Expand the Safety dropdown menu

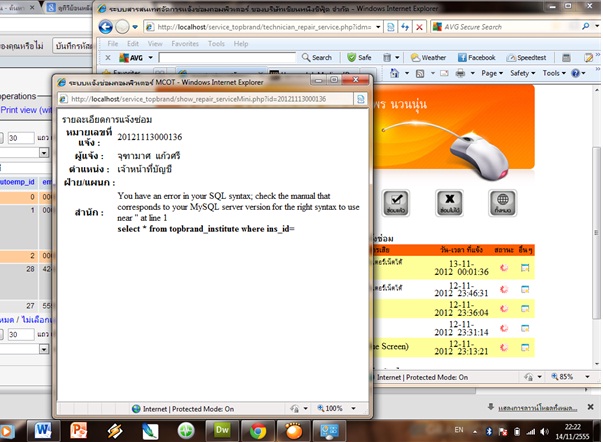coord(522,73)
